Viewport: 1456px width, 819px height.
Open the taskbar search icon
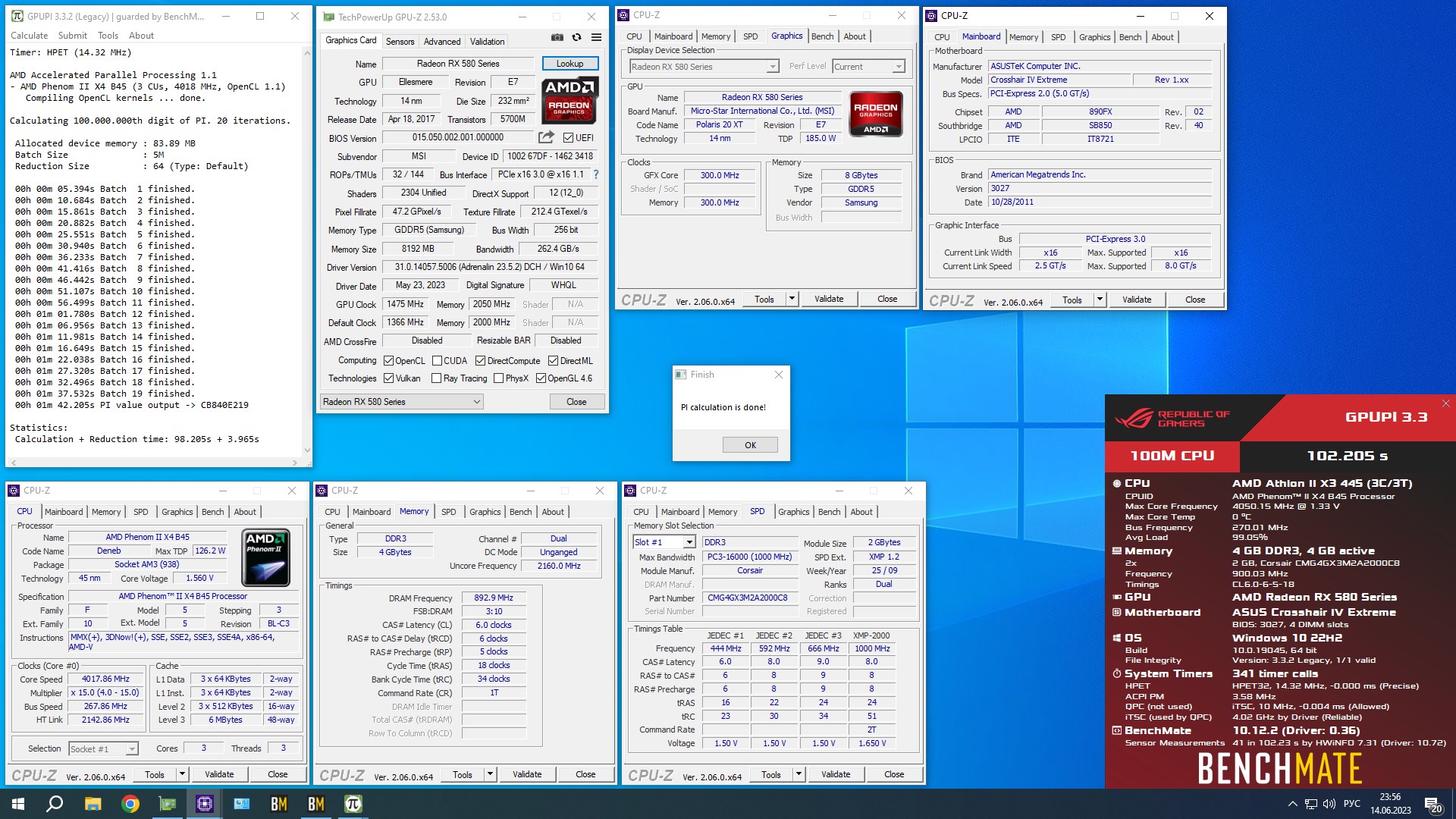tap(55, 804)
